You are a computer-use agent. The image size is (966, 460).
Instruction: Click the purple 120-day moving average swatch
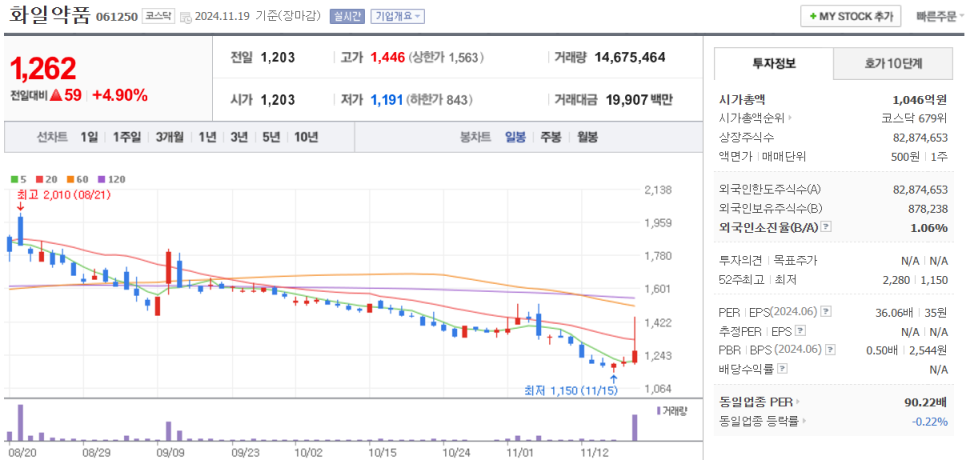coord(102,179)
